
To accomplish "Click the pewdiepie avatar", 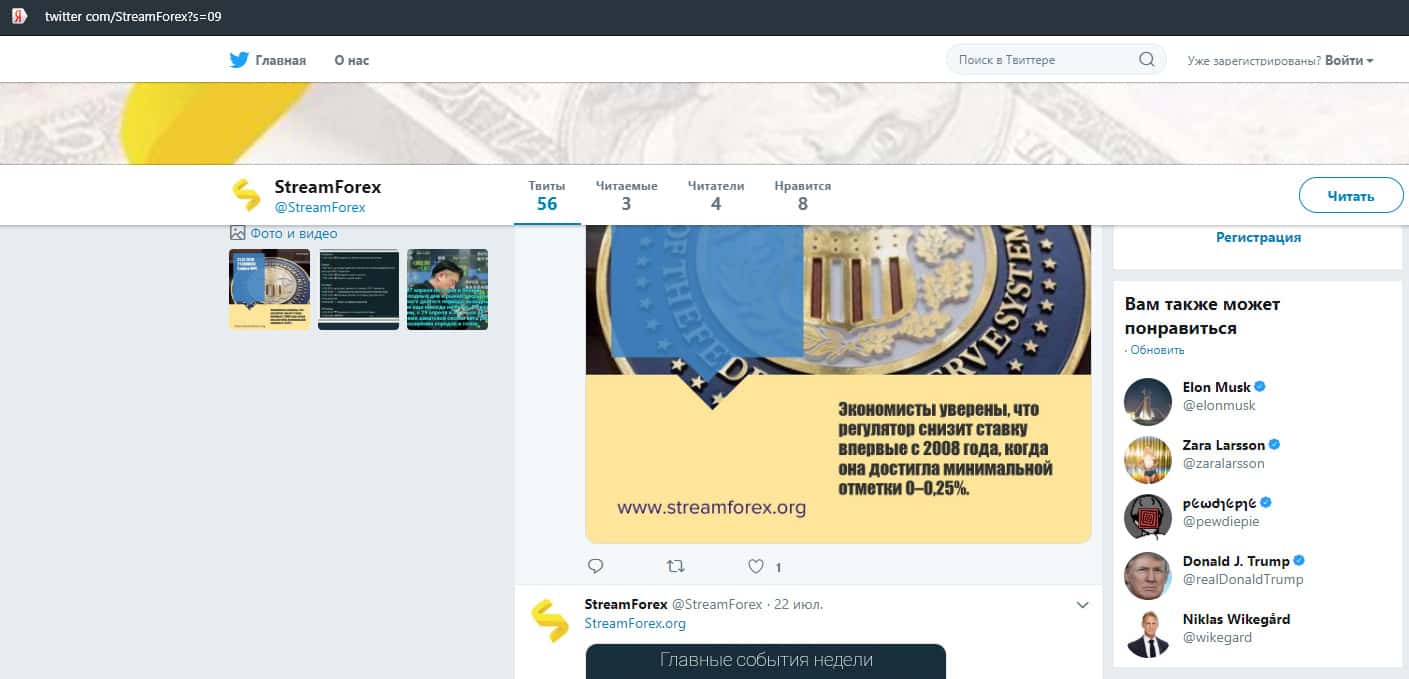I will (1148, 518).
